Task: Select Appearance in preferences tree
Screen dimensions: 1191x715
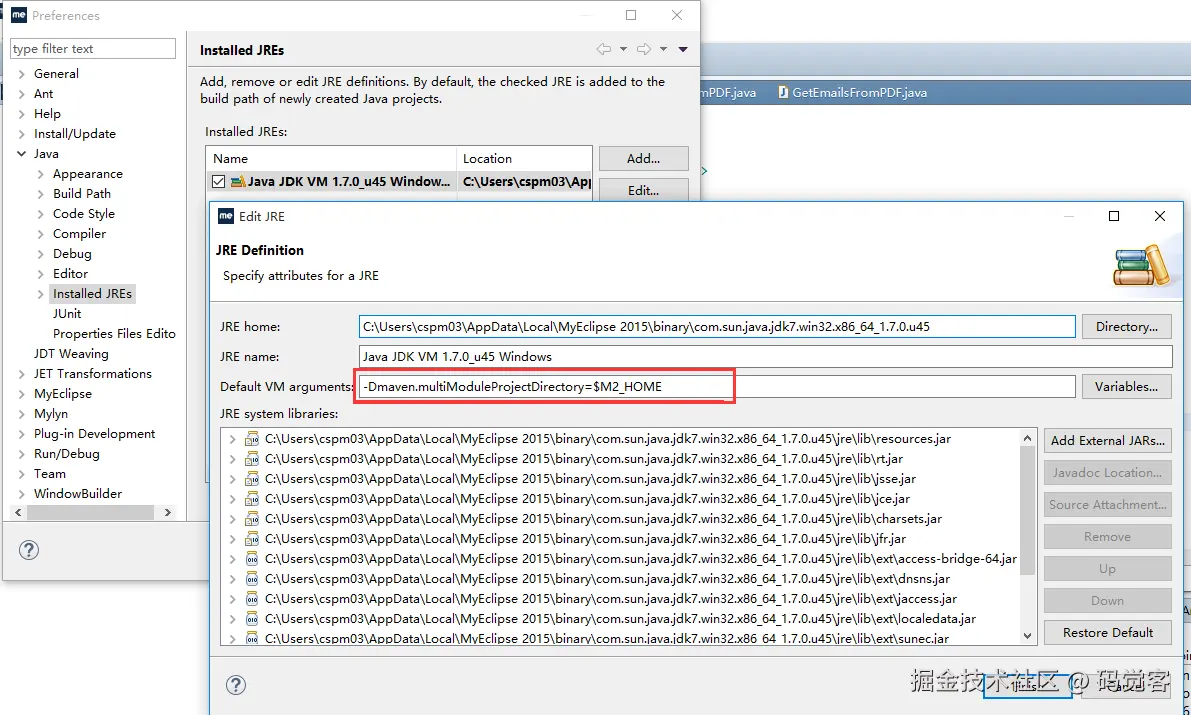Action: [87, 174]
